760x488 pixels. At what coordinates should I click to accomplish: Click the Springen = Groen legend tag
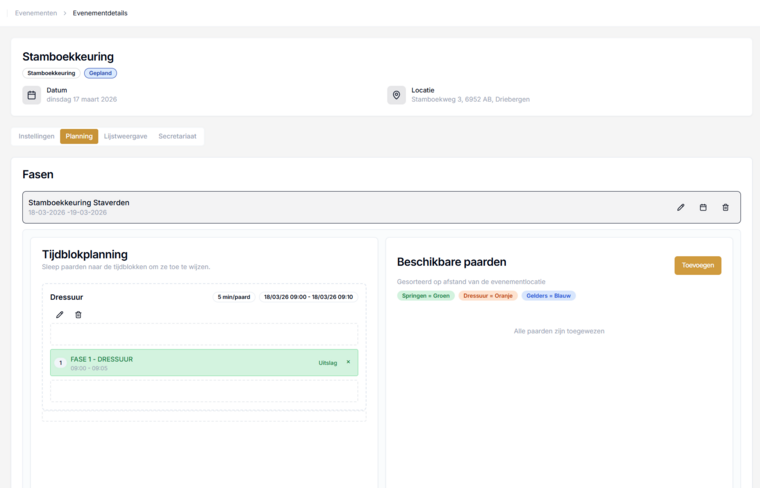tap(426, 296)
